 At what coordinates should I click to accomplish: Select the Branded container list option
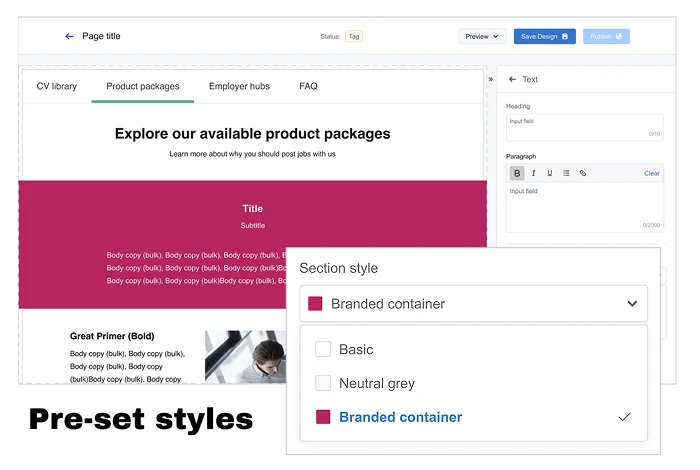474,417
